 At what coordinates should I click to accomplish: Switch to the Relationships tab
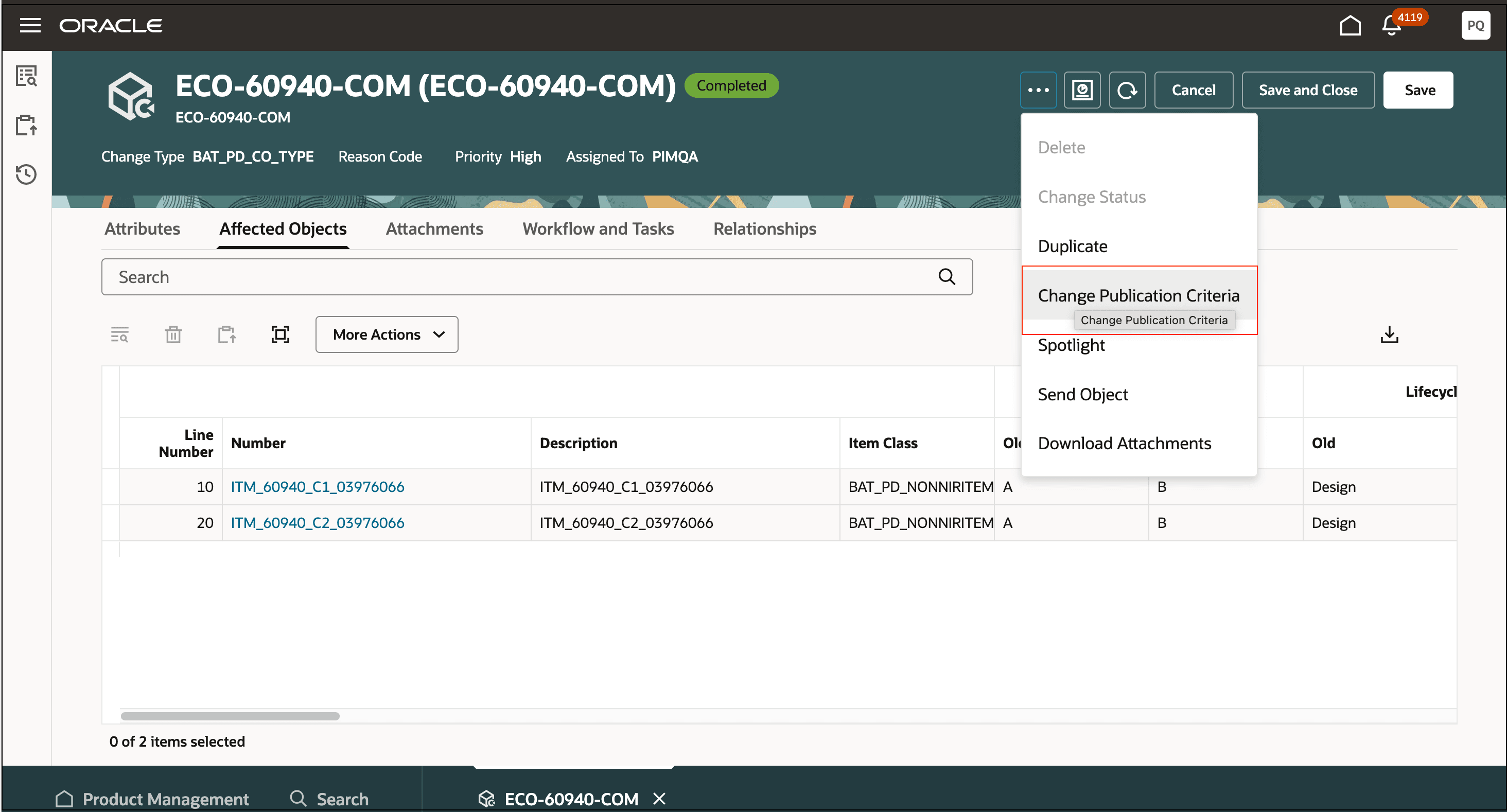tap(764, 229)
